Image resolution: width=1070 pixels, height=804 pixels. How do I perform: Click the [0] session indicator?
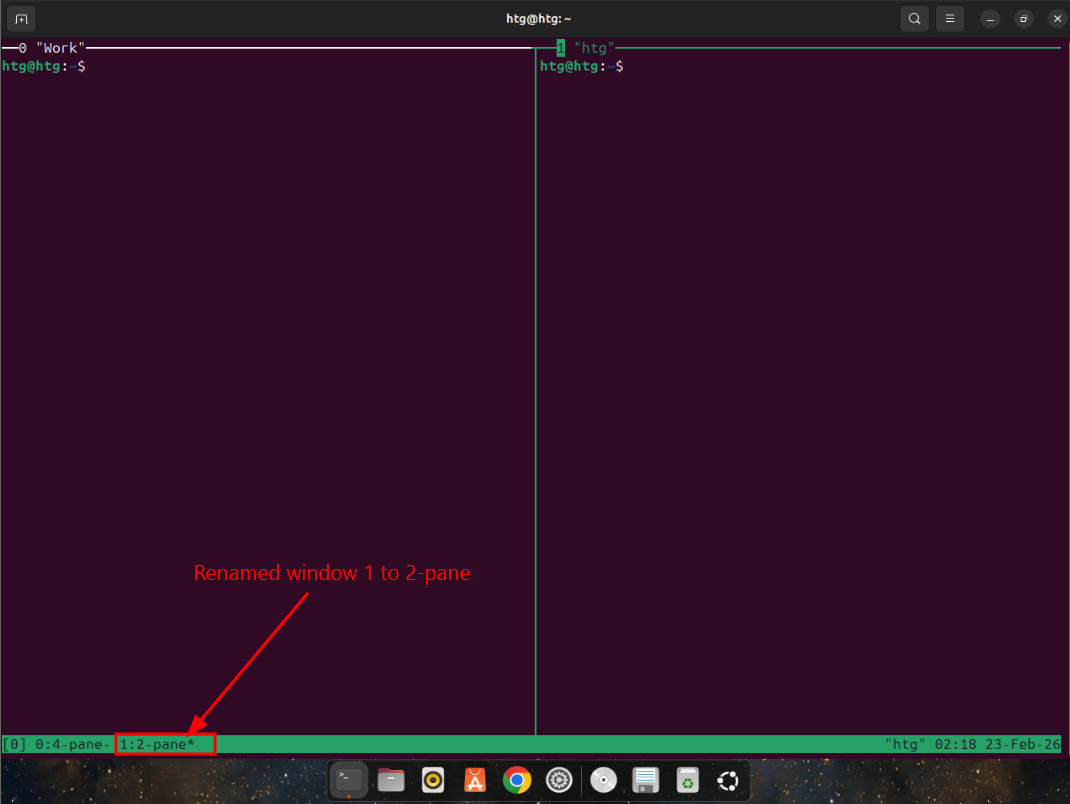click(x=14, y=744)
